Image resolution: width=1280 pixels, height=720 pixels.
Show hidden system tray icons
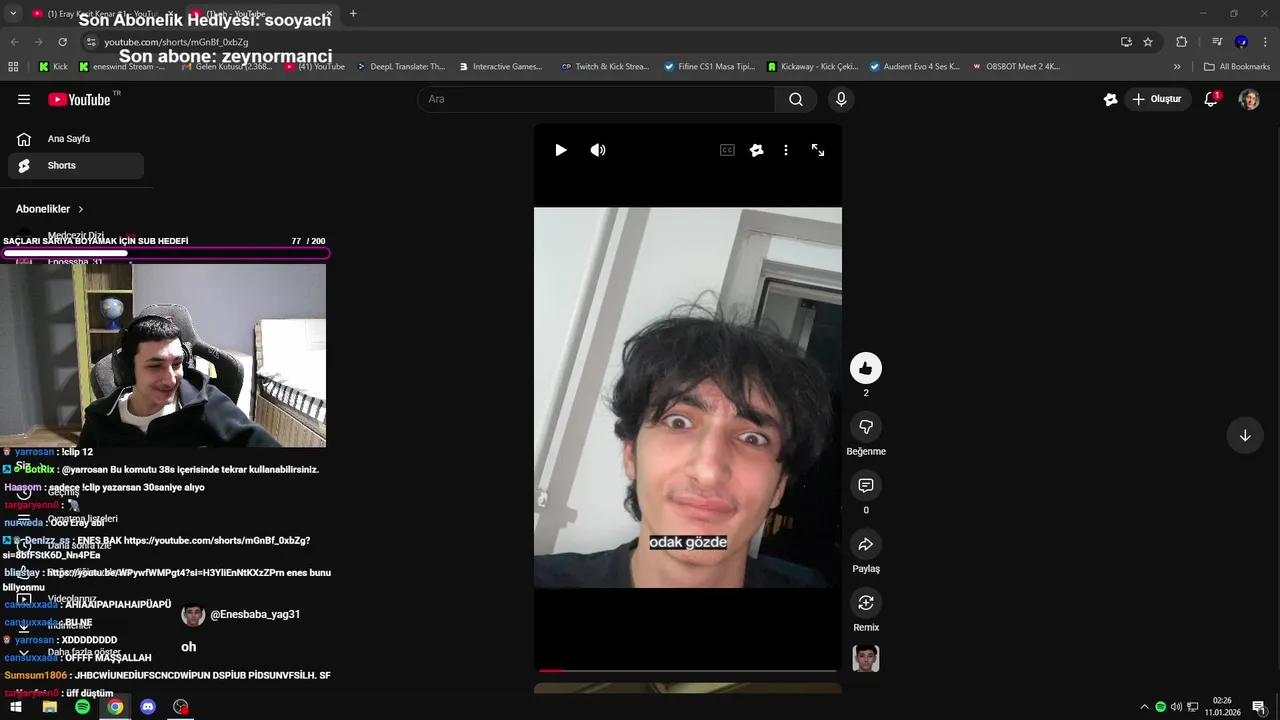click(1144, 707)
